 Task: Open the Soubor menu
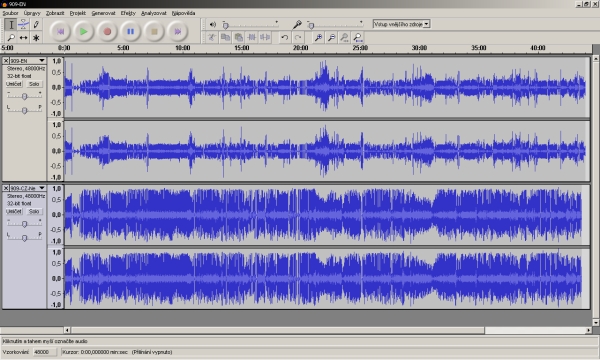(10, 13)
